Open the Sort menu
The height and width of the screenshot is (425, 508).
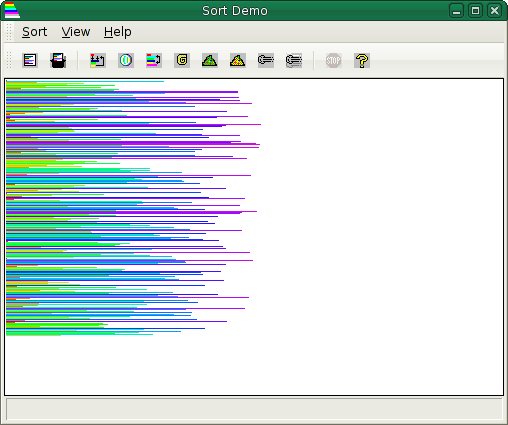34,32
